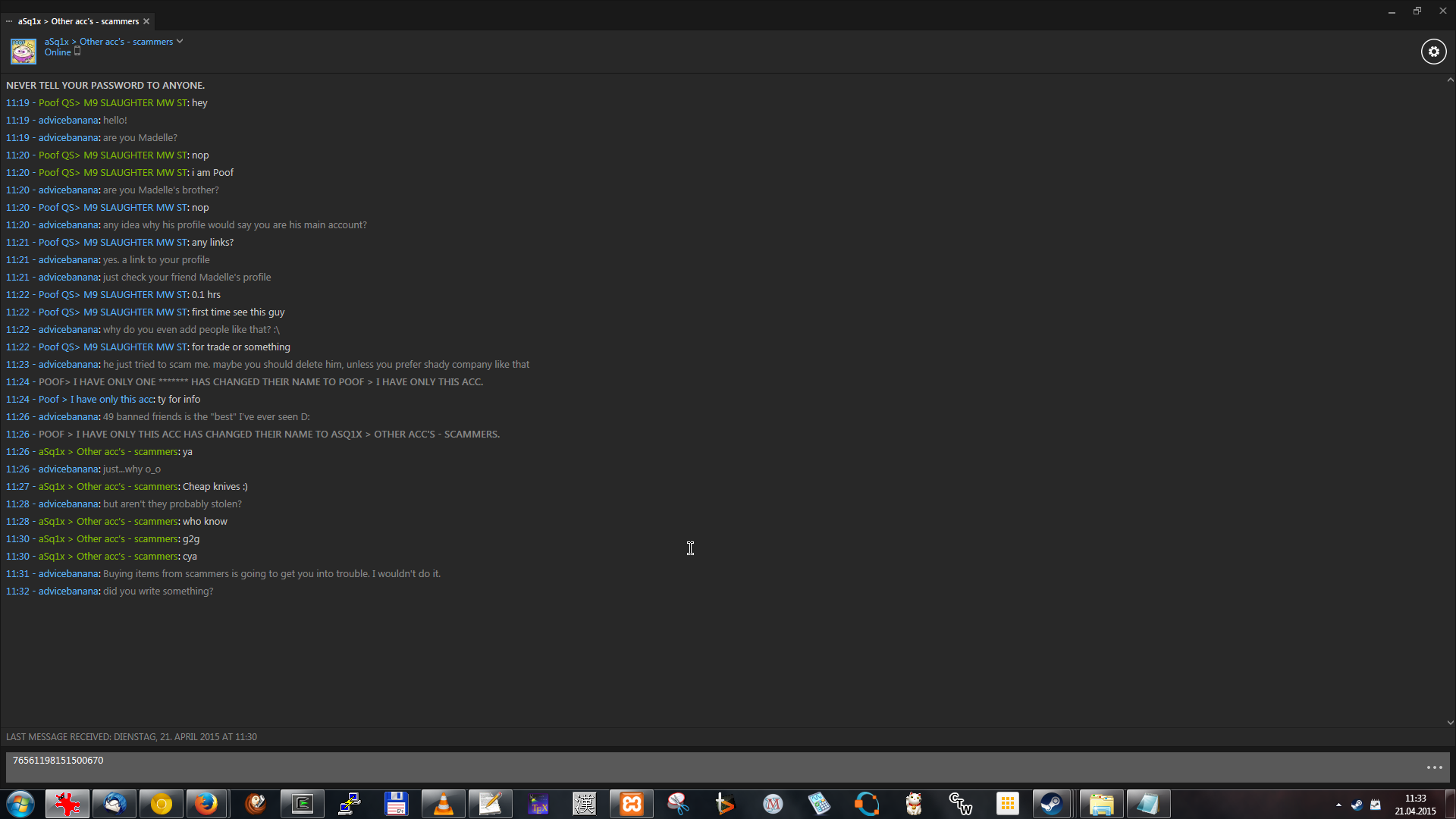Open the chat settings gear icon
1456x819 pixels.
(x=1433, y=52)
